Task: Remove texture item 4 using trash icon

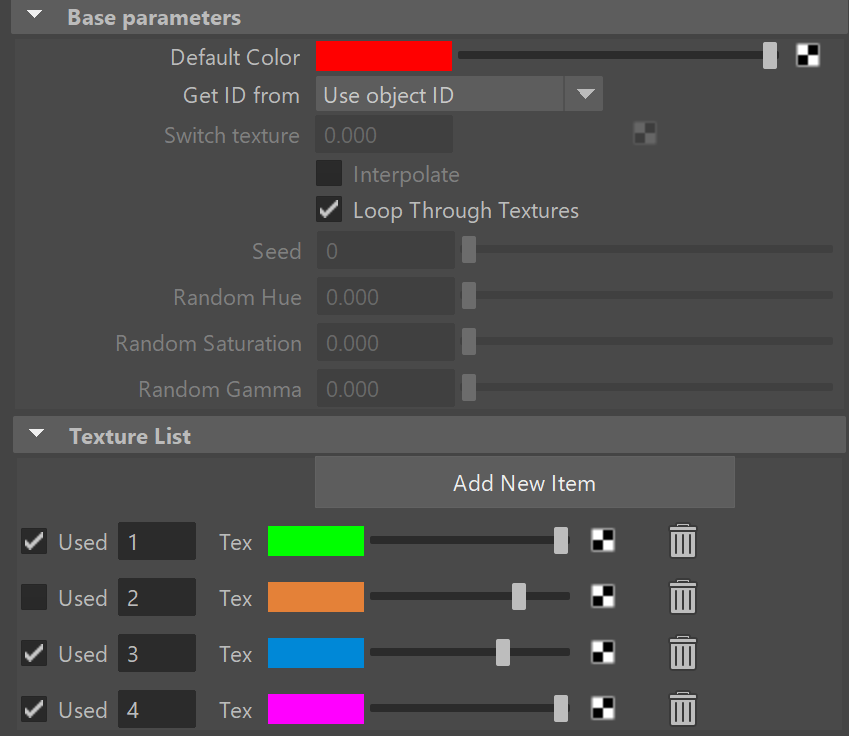Action: [x=683, y=709]
